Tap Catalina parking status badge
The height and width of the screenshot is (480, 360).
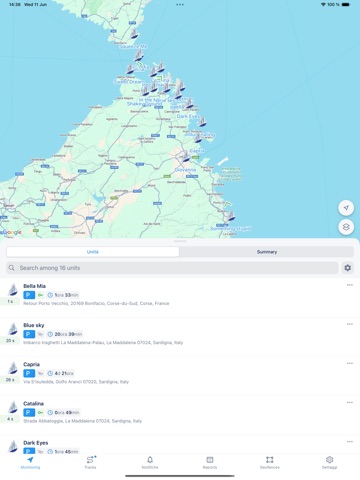click(29, 412)
